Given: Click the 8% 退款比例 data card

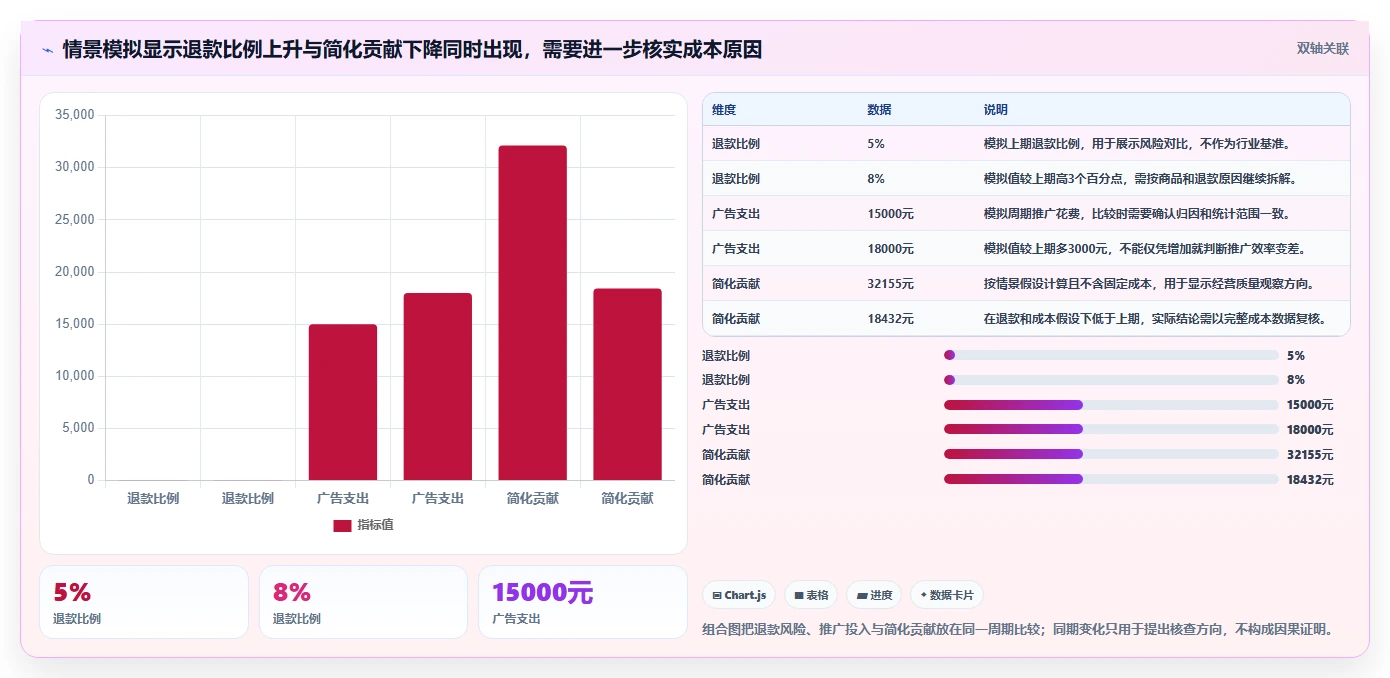Looking at the screenshot, I should click(363, 602).
